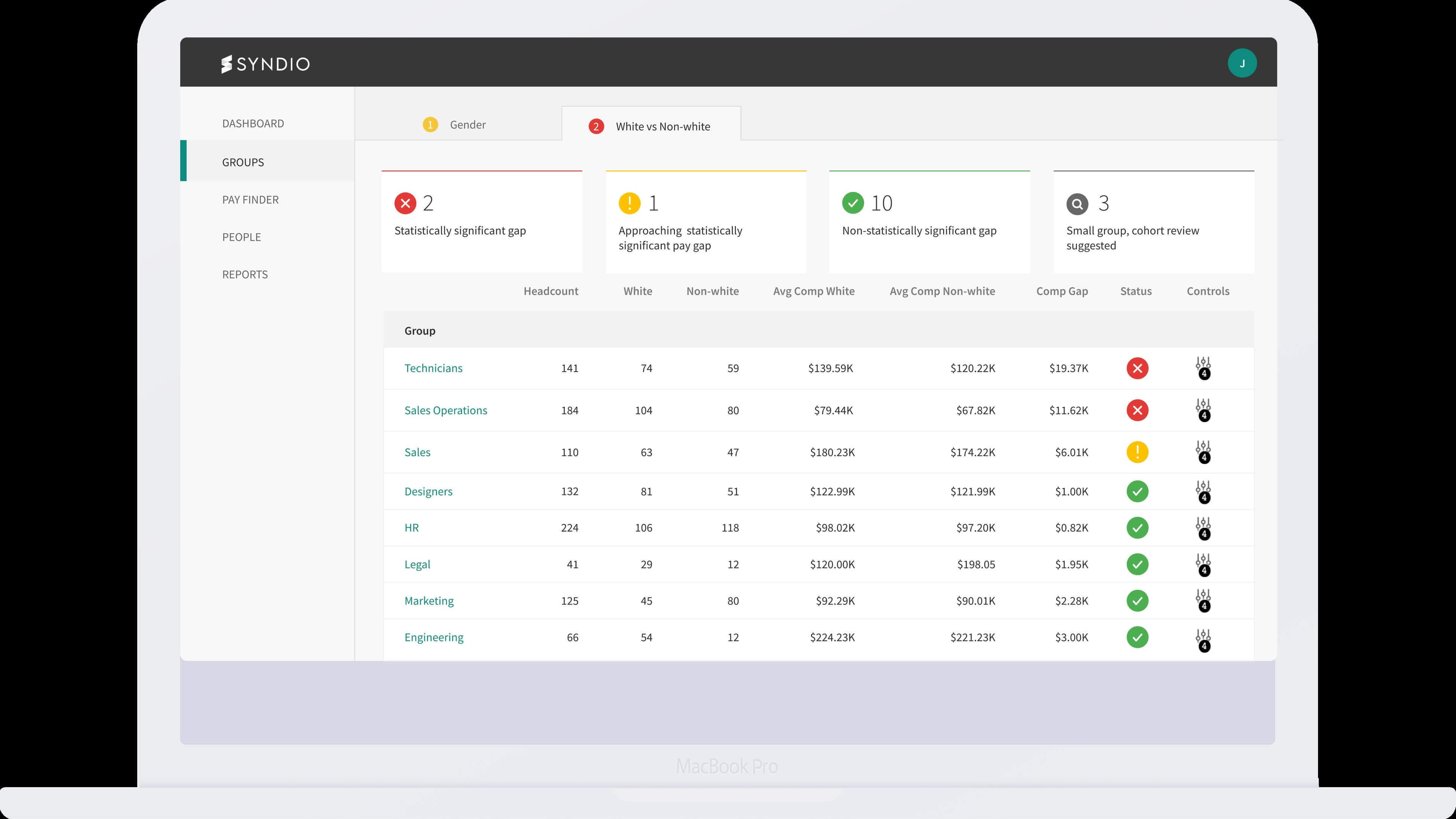Open the Technicians group link
This screenshot has width=1456, height=819.
tap(433, 368)
